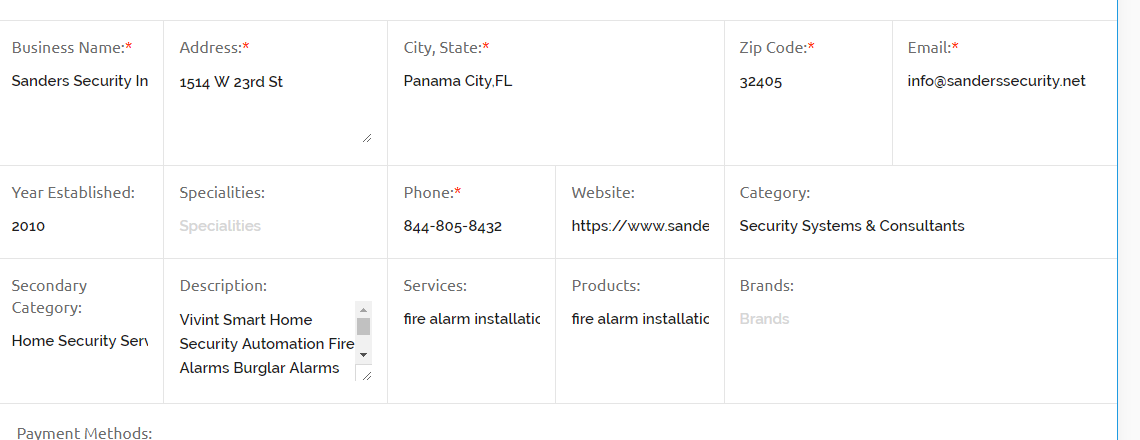Click the Secondary Category field
The image size is (1140, 440).
[80, 341]
